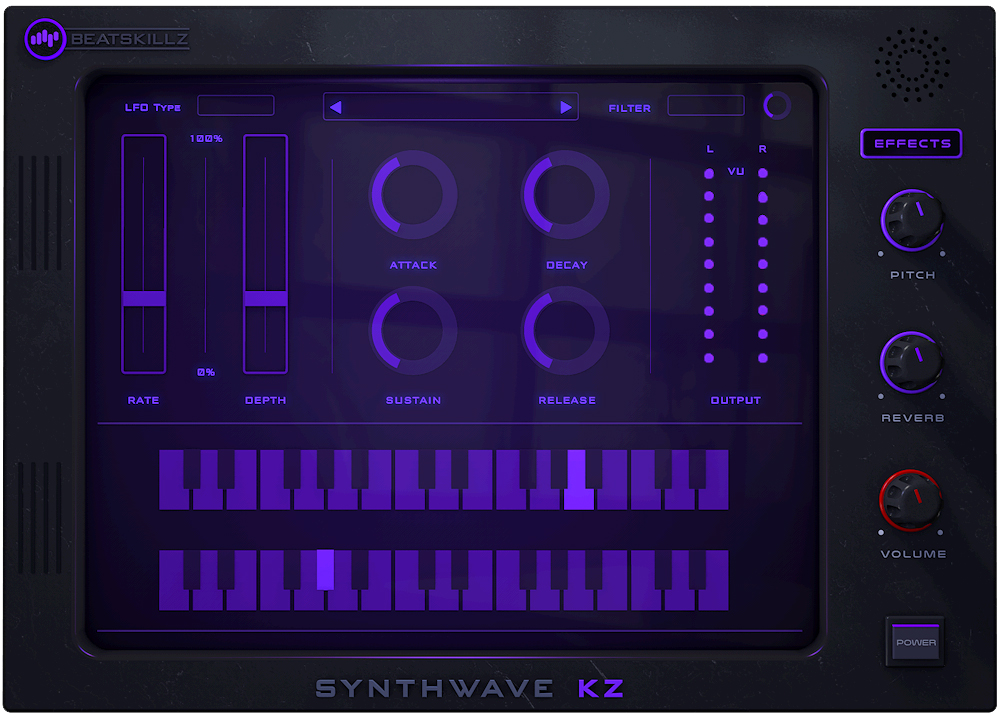Toggle the Power button
Image resolution: width=1000 pixels, height=720 pixels.
(915, 642)
